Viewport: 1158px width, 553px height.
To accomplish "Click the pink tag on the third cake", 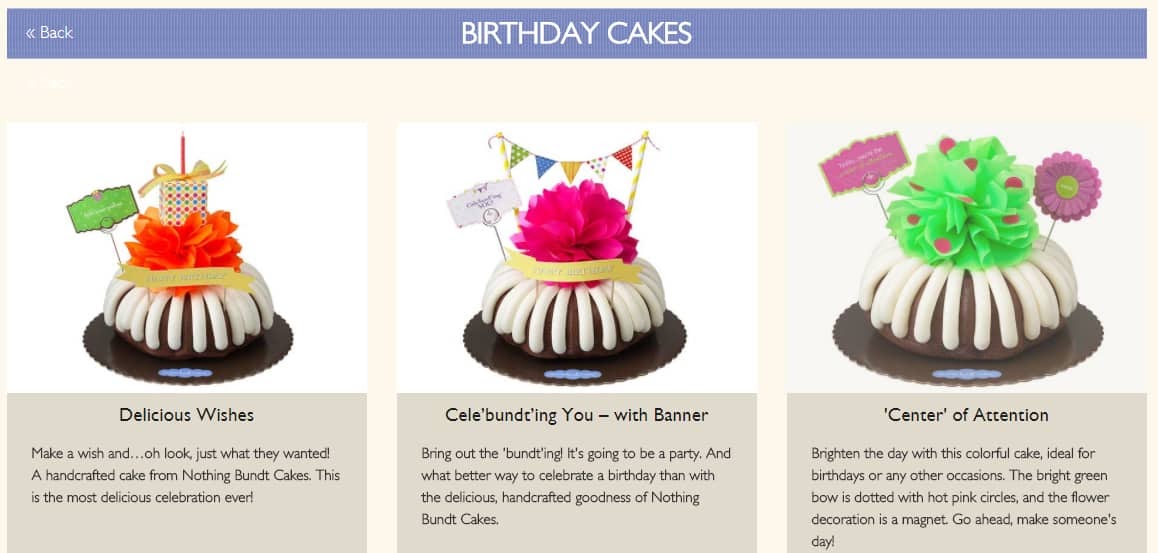I will click(x=863, y=163).
